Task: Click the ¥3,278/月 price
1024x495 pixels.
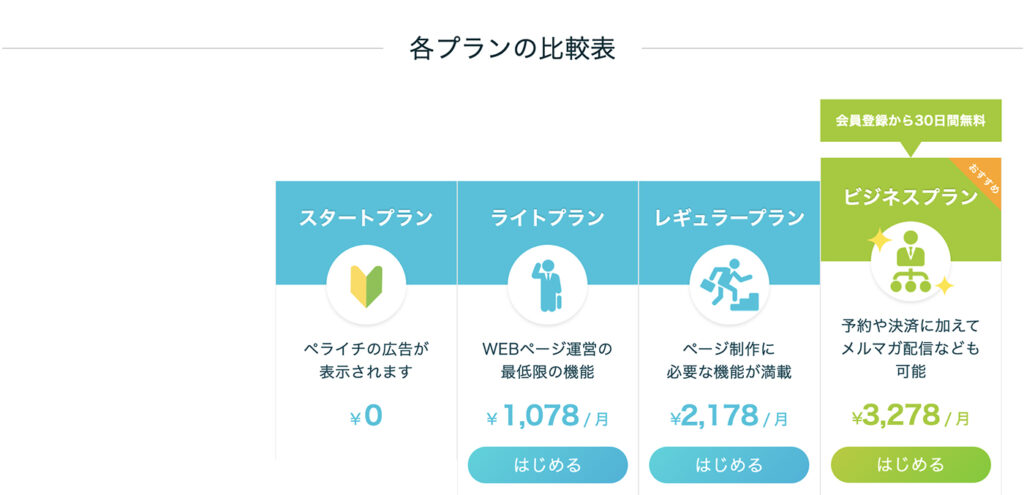Action: point(910,416)
